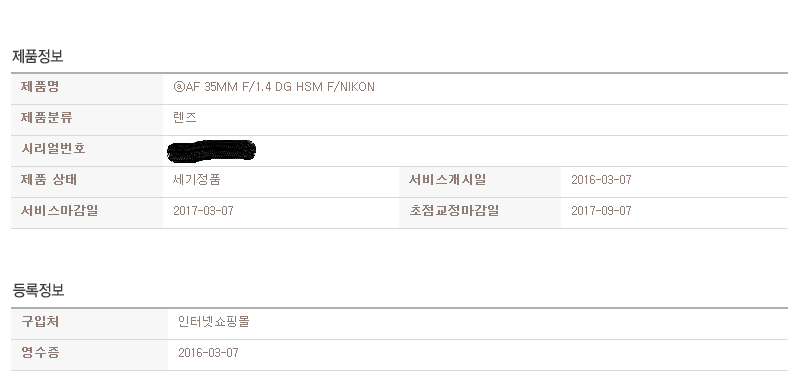Click the 등록정보 section heading
Screen dimensions: 812x391
(38, 291)
